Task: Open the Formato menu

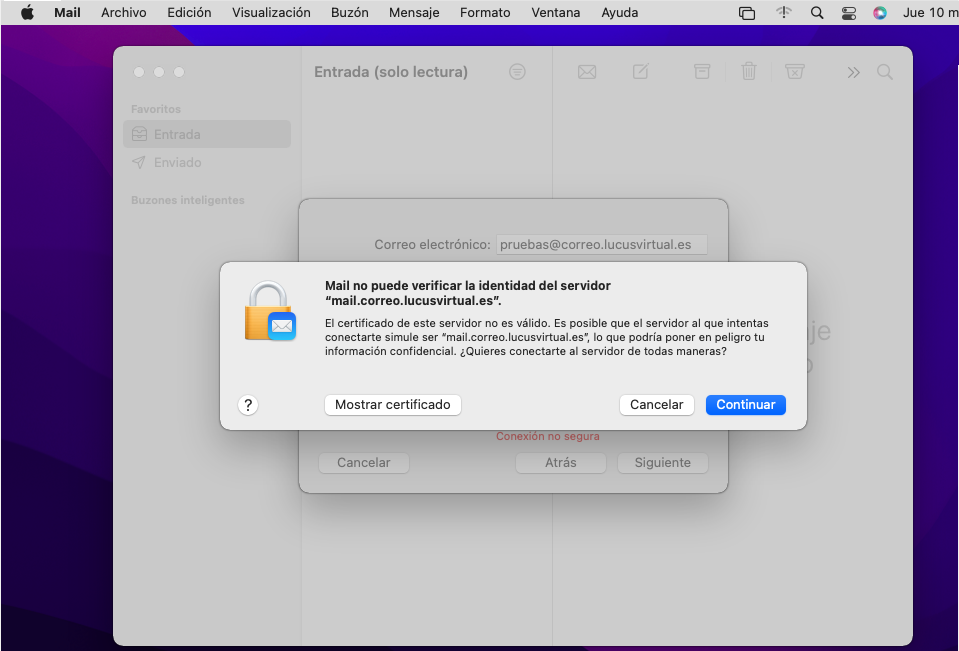Action: click(x=485, y=12)
